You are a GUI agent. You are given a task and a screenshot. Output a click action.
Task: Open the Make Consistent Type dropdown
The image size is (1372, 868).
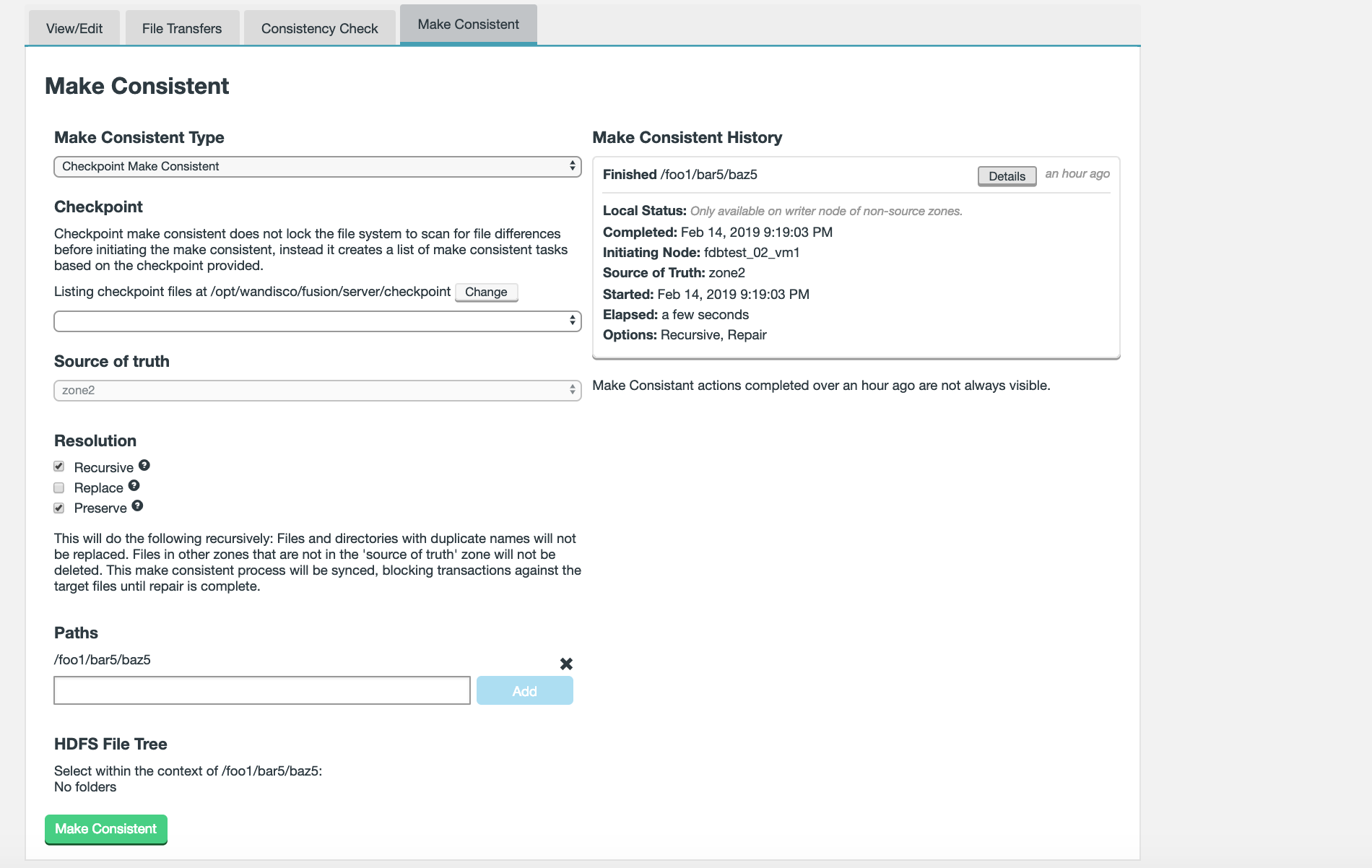317,167
